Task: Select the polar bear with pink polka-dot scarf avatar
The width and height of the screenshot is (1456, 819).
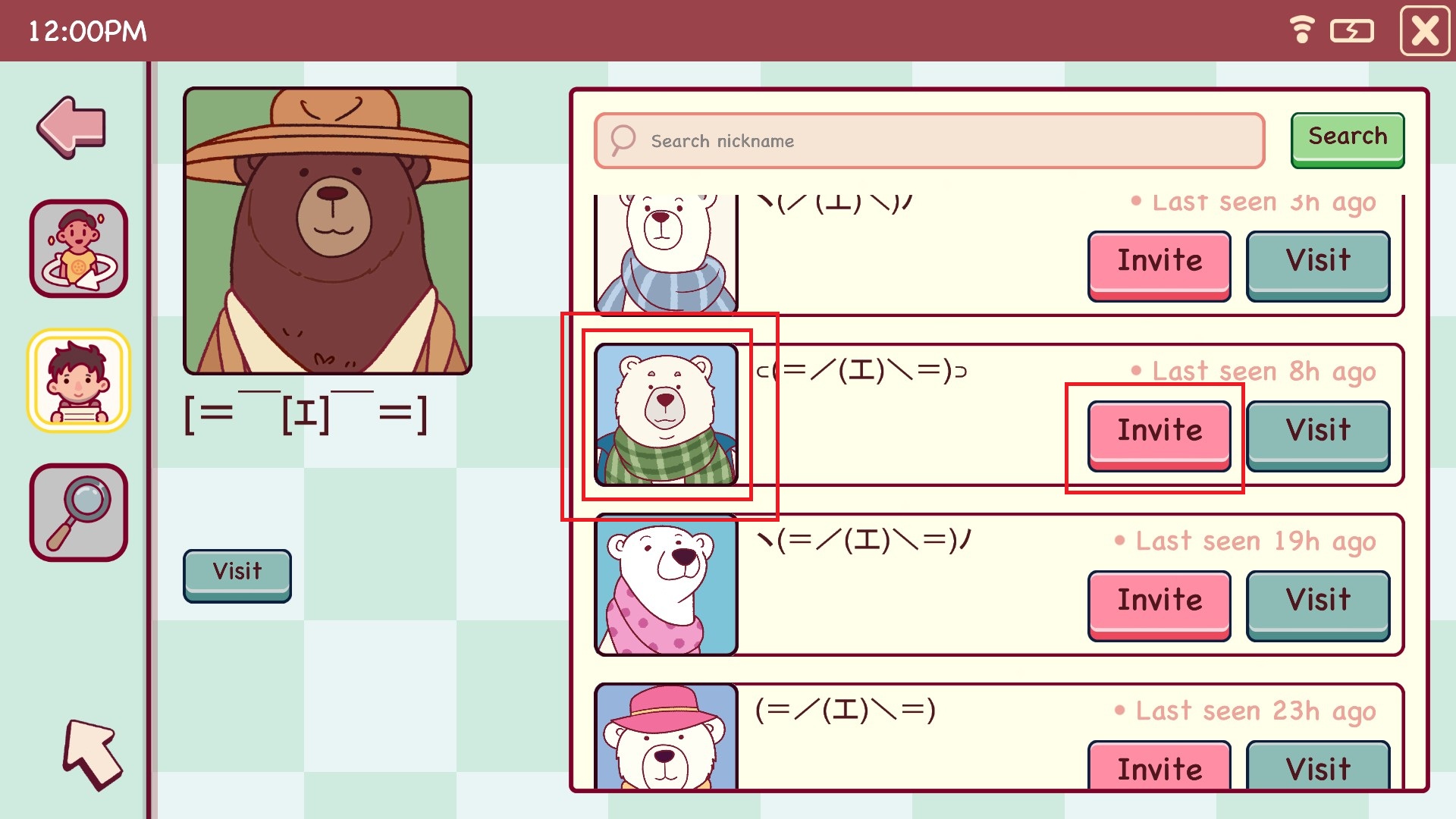Action: pyautogui.click(x=667, y=585)
